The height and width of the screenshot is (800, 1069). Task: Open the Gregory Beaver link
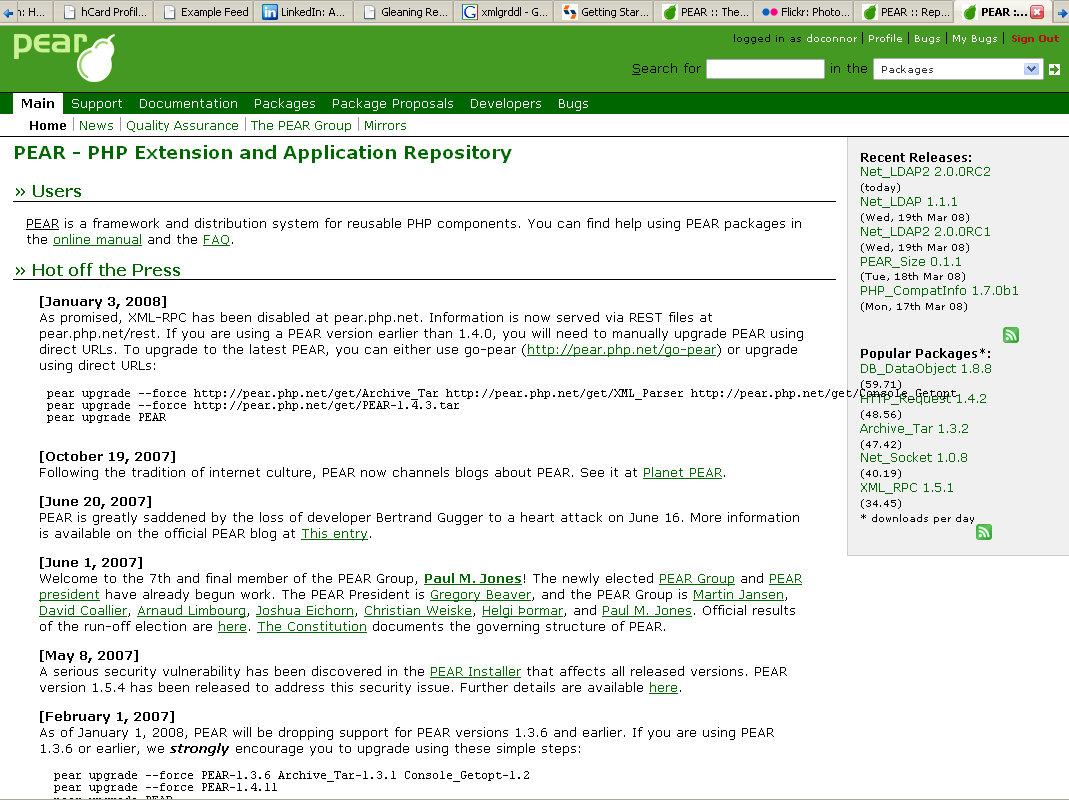tap(480, 595)
